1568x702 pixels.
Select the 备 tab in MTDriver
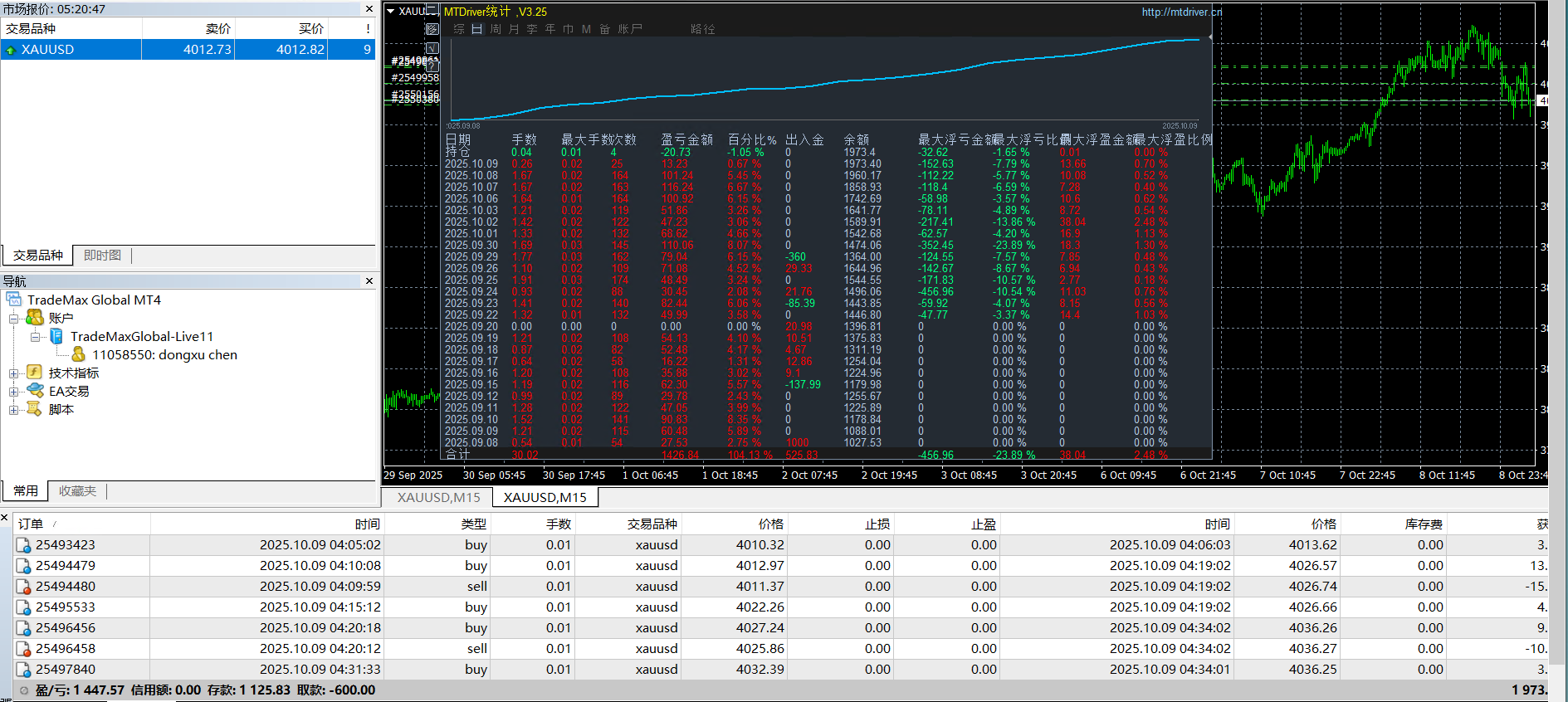point(605,29)
